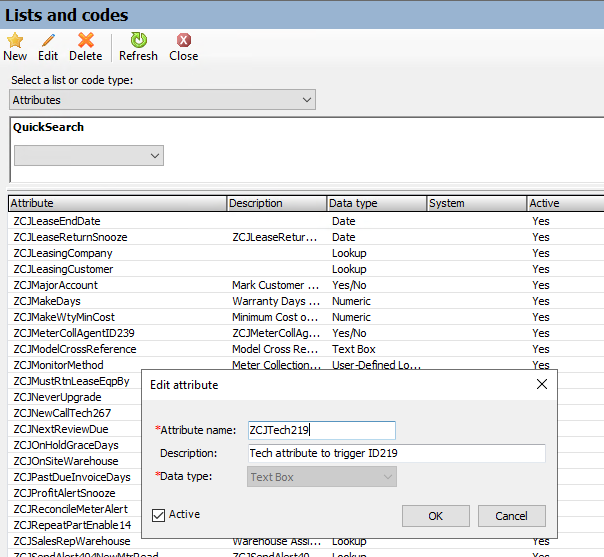Viewport: 604px width, 557px height.
Task: Select the ZCJMakeWtyMinCost row
Action: (306, 317)
